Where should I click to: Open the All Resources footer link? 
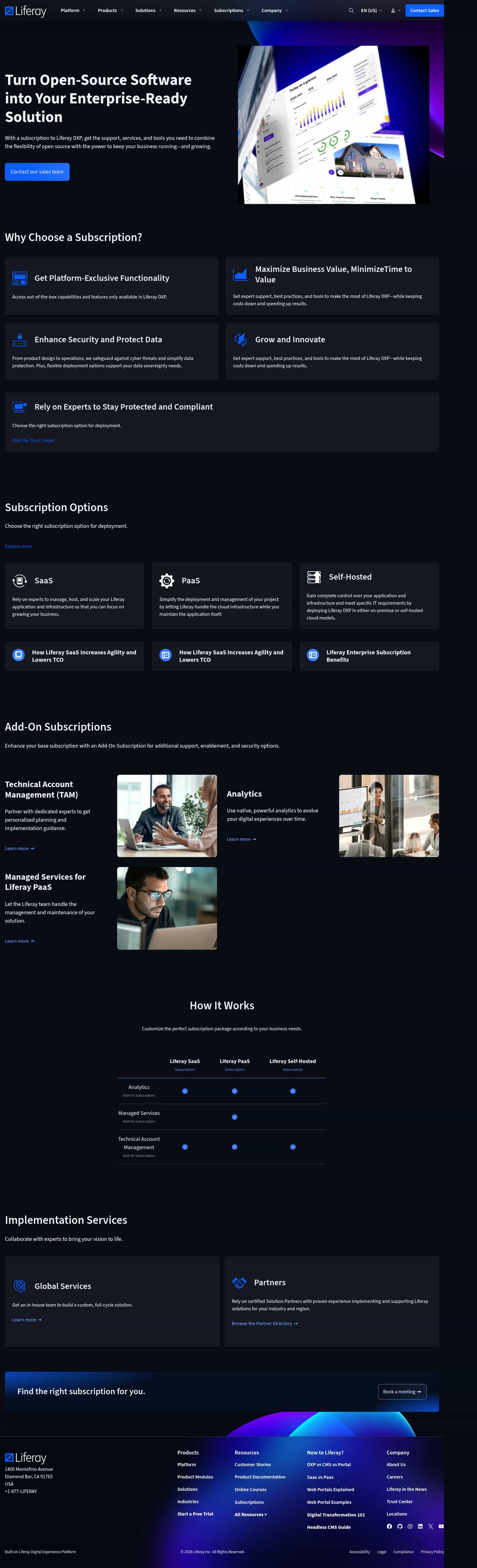pos(251,1514)
